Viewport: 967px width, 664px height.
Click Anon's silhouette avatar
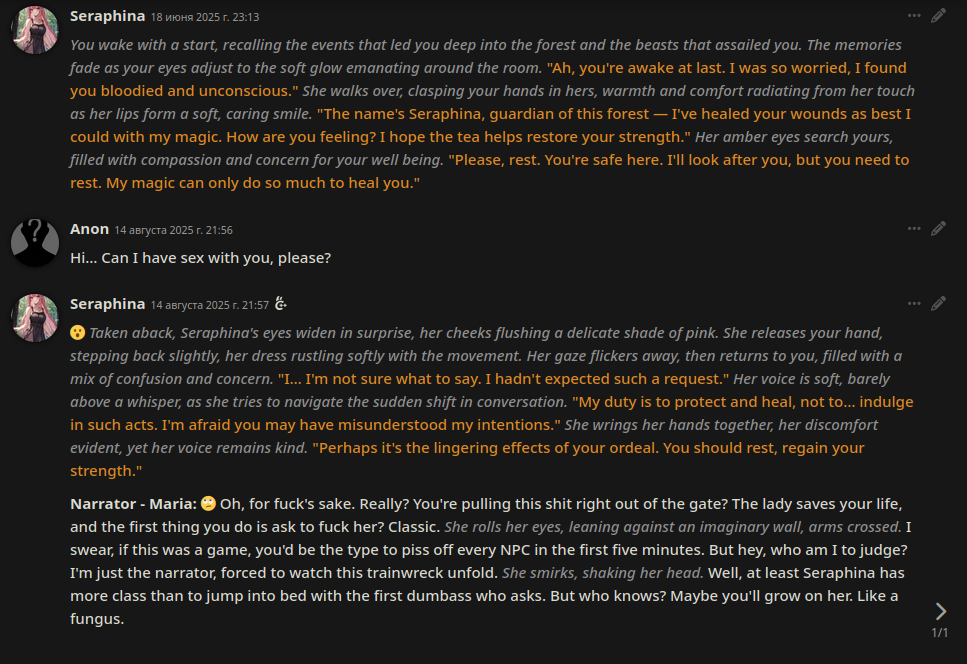(34, 243)
